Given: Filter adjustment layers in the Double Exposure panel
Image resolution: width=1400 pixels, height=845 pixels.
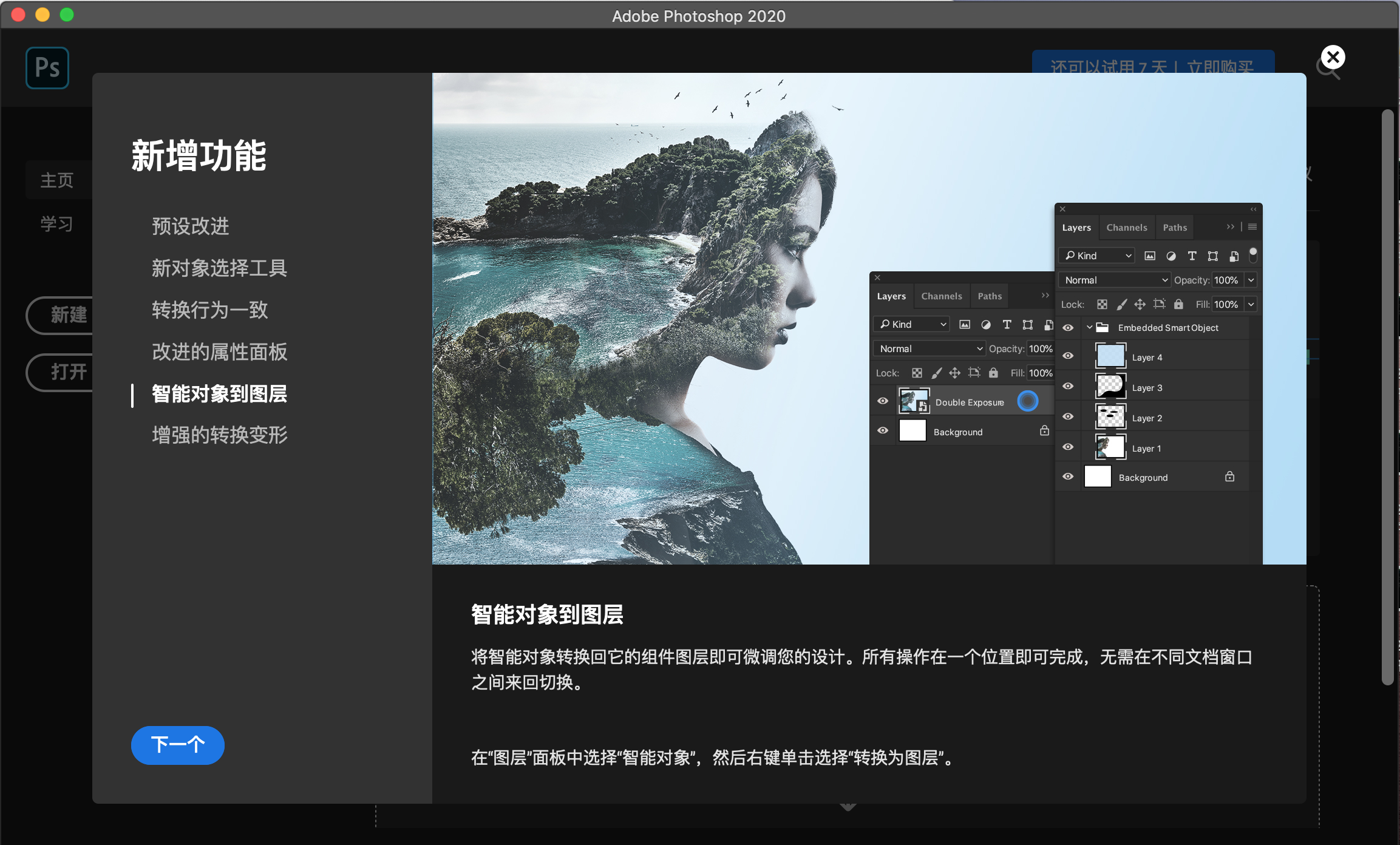Looking at the screenshot, I should (x=986, y=324).
